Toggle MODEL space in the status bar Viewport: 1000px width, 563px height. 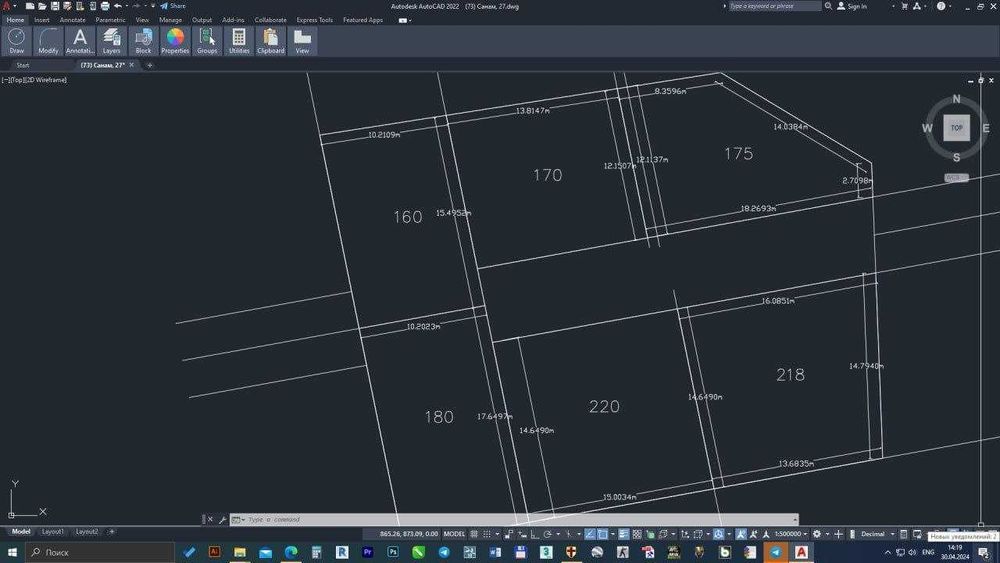pyautogui.click(x=454, y=534)
